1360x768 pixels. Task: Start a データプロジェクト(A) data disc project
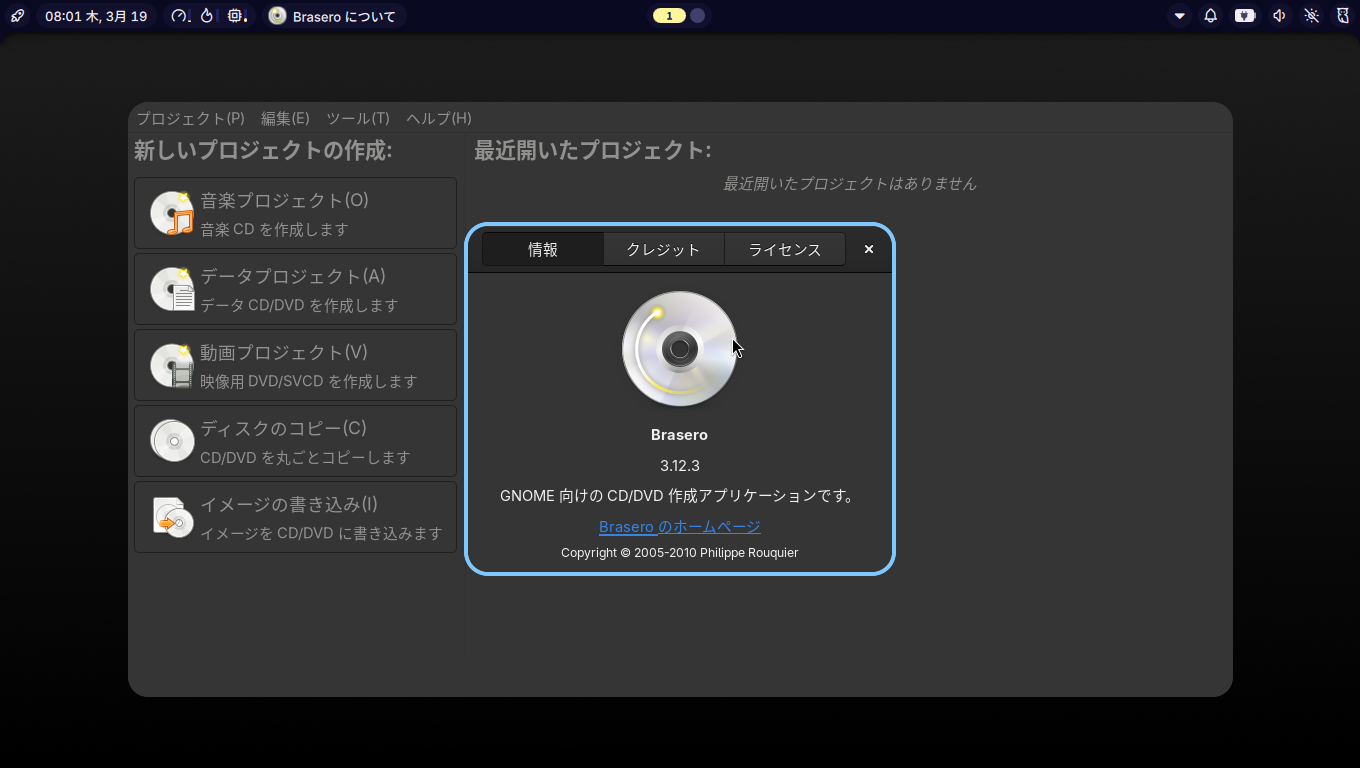tap(296, 289)
